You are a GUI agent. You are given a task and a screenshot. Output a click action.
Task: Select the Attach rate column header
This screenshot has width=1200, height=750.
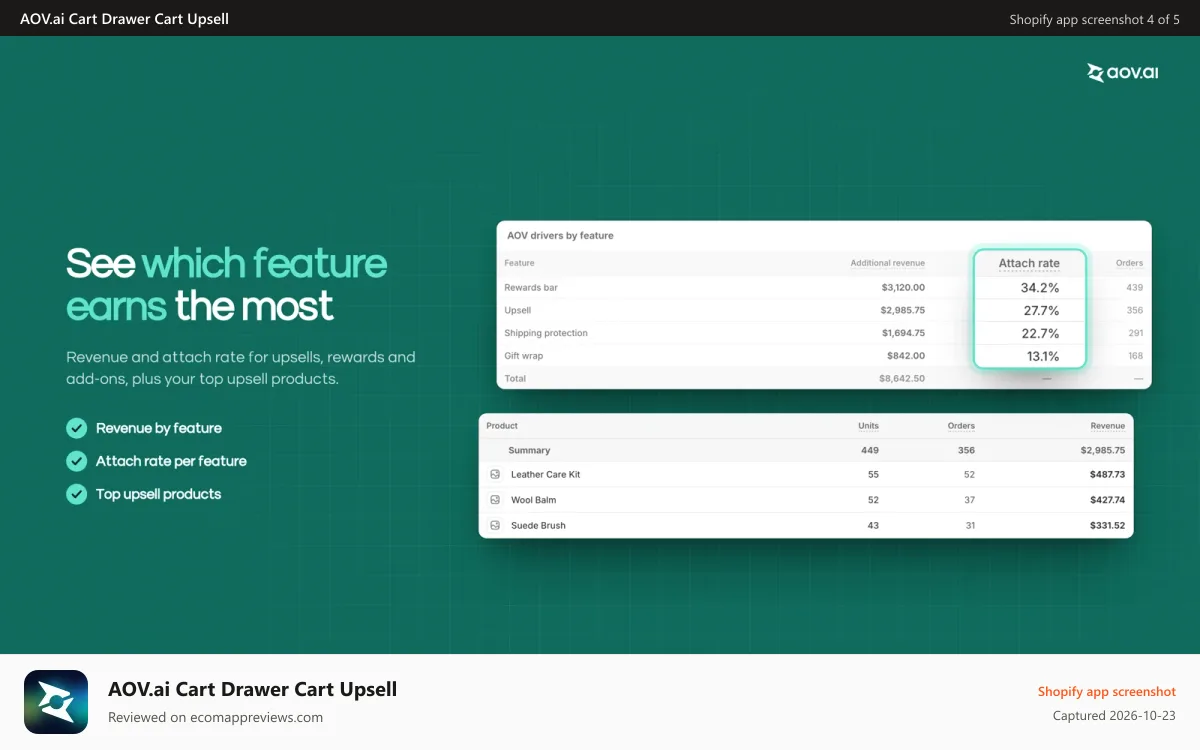coord(1029,263)
